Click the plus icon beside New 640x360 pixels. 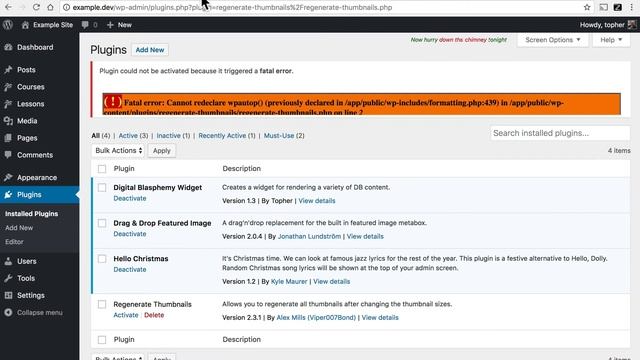pyautogui.click(x=110, y=25)
